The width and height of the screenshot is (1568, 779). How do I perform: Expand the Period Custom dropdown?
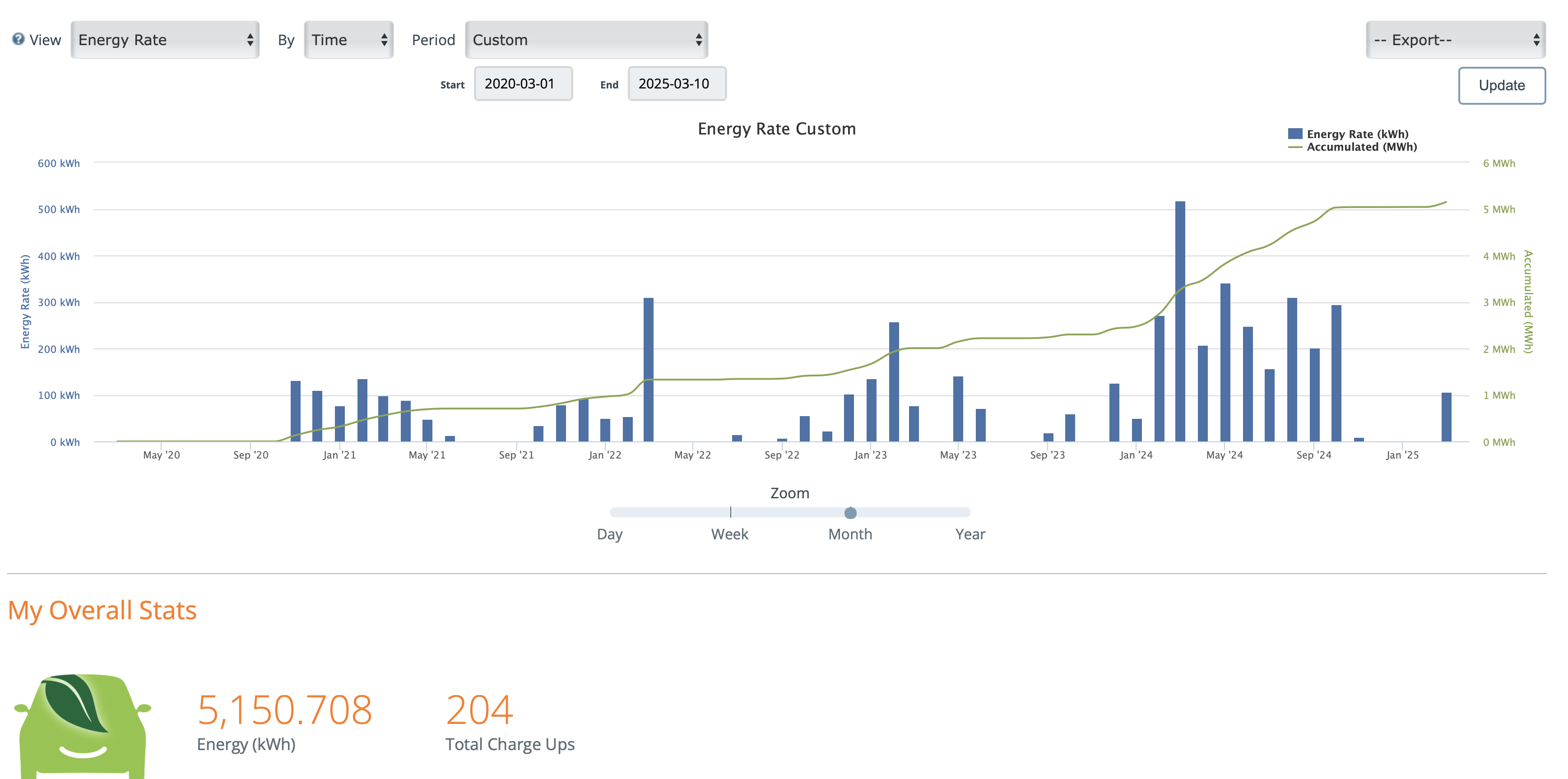pyautogui.click(x=586, y=40)
